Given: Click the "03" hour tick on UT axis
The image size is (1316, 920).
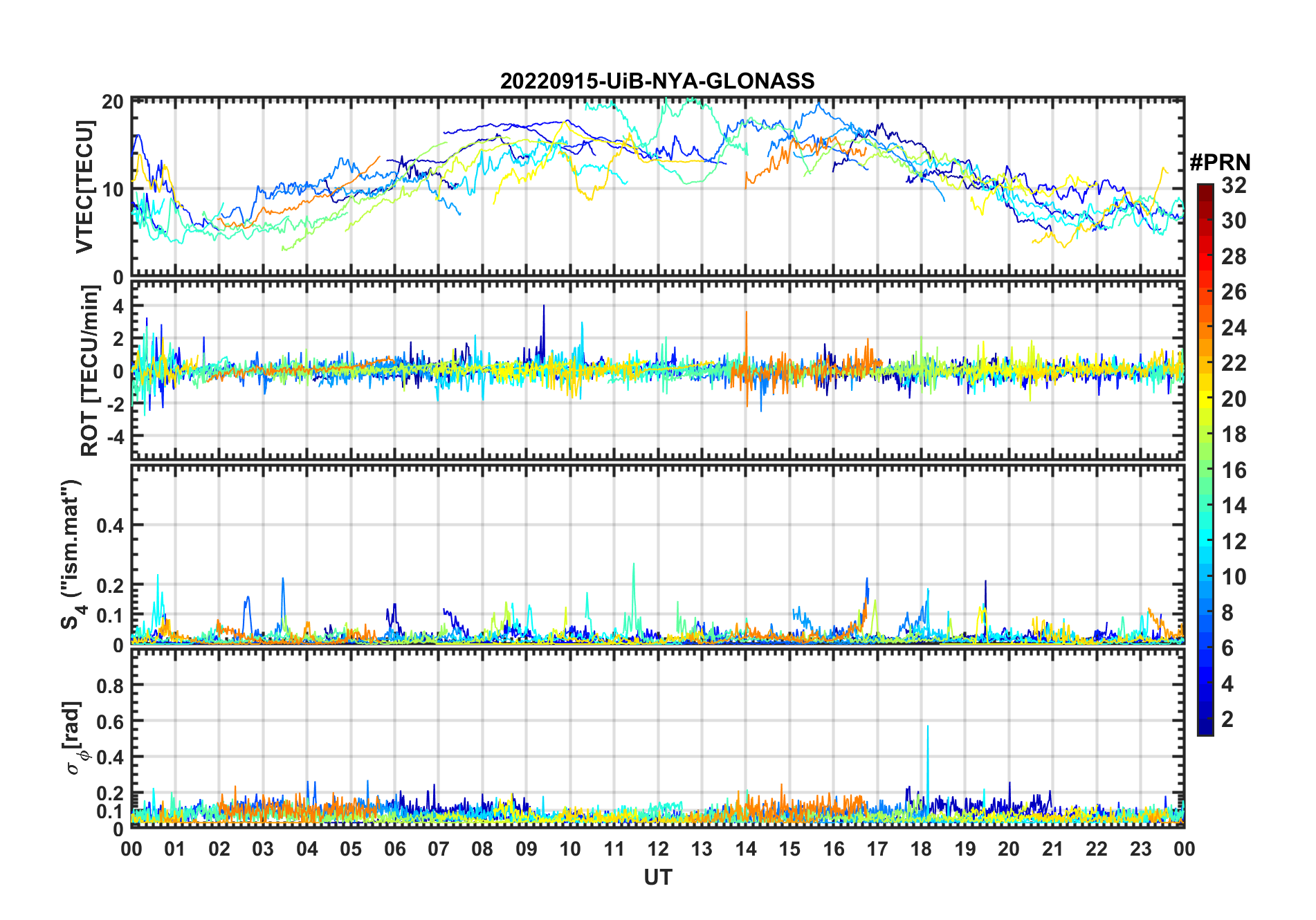Looking at the screenshot, I should coord(263,849).
